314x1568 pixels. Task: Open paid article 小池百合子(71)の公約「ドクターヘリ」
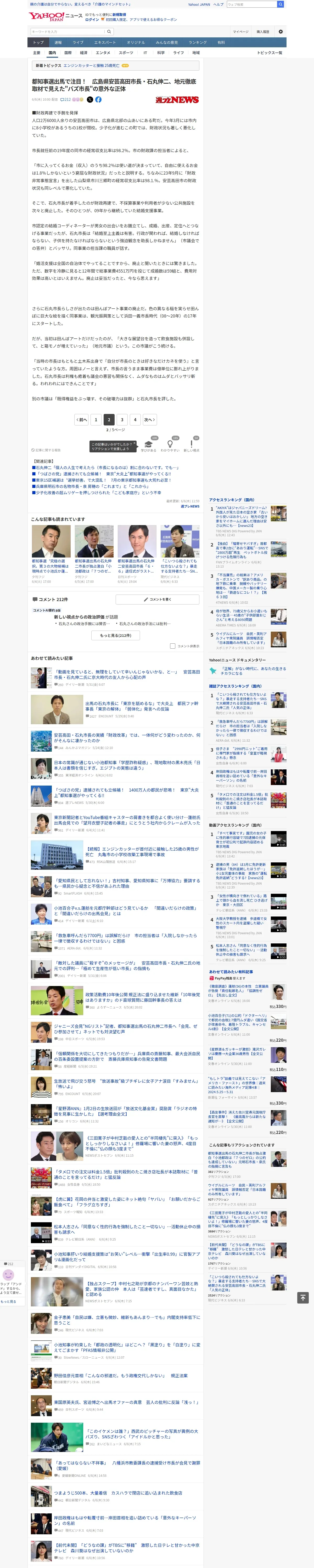coord(238,1023)
